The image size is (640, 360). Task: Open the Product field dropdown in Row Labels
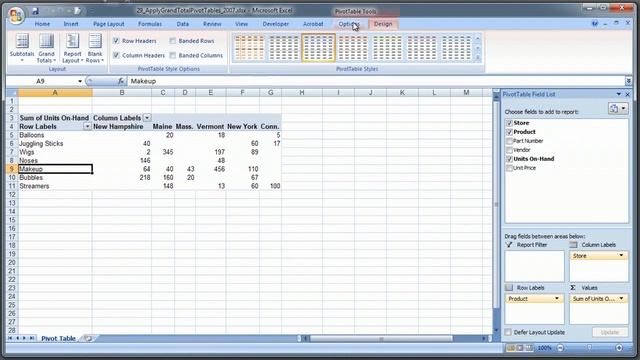pos(557,299)
